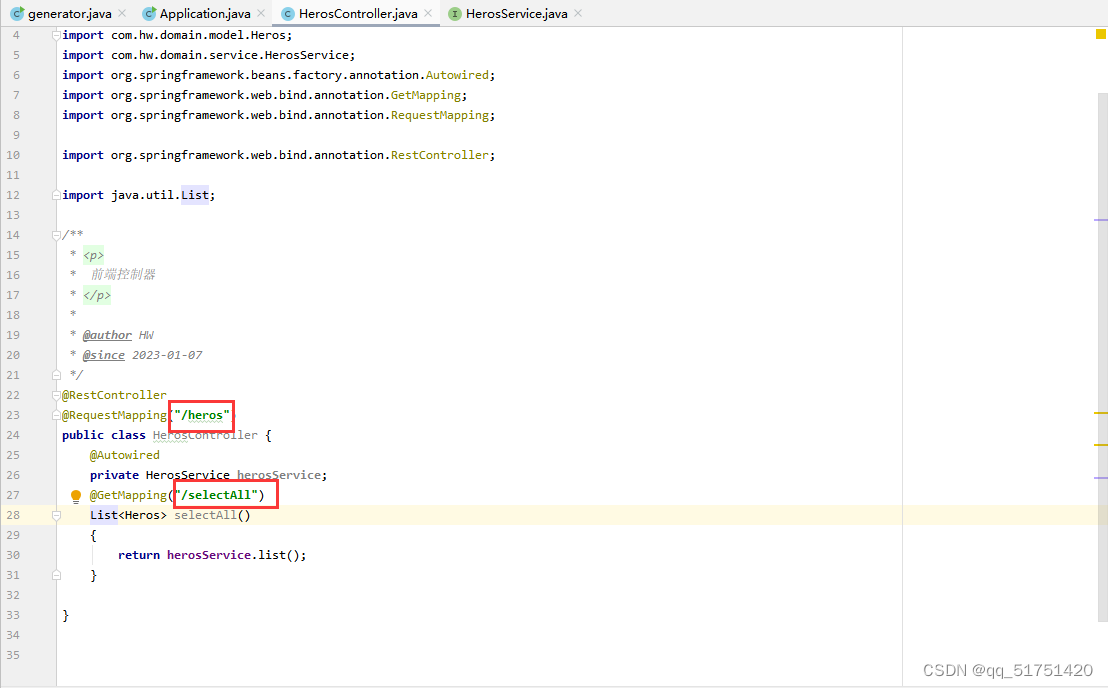This screenshot has height=688, width=1108.
Task: Collapse the selectAll method at line 28
Action: (56, 516)
